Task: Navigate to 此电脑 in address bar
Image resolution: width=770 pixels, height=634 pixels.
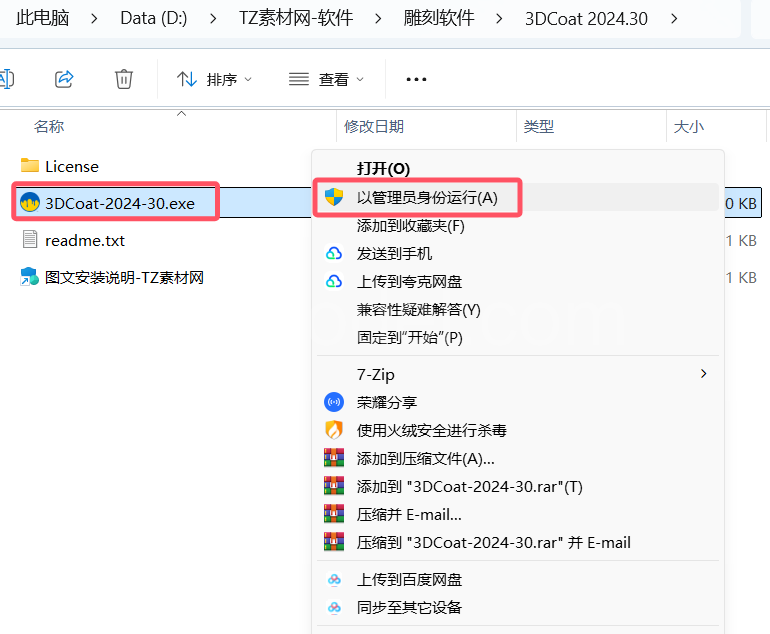Action: click(43, 18)
